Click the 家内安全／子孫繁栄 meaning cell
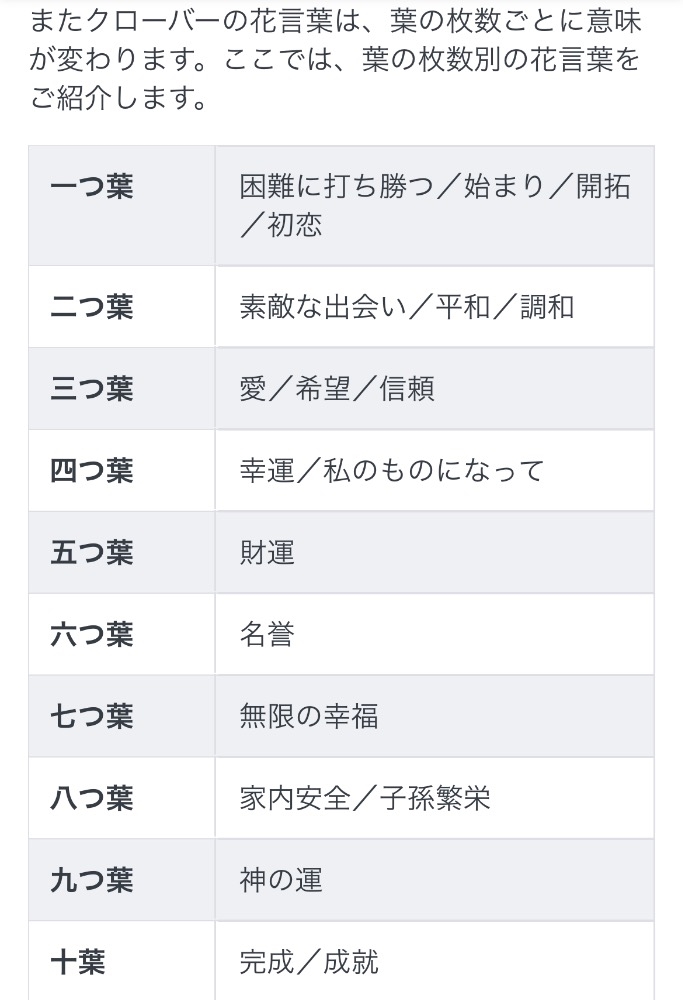The width and height of the screenshot is (683, 1000). click(434, 798)
